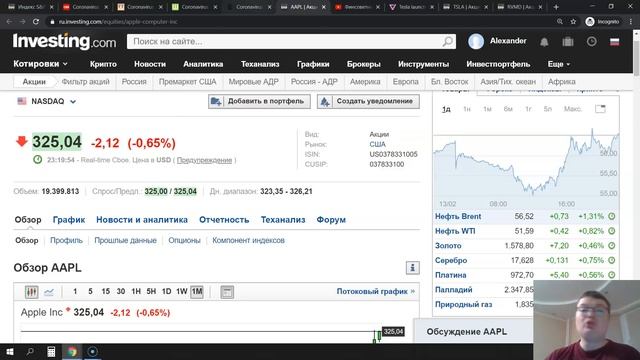Select 1W chart interval
Viewport: 640px width, 360px height.
coord(182,291)
